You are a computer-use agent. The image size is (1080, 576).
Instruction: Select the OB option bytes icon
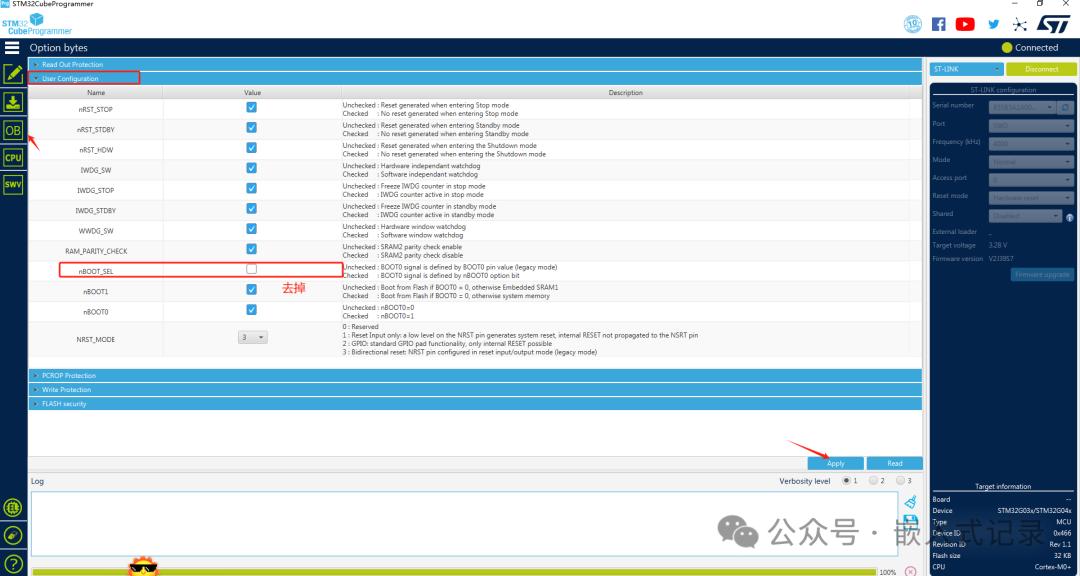coord(13,130)
